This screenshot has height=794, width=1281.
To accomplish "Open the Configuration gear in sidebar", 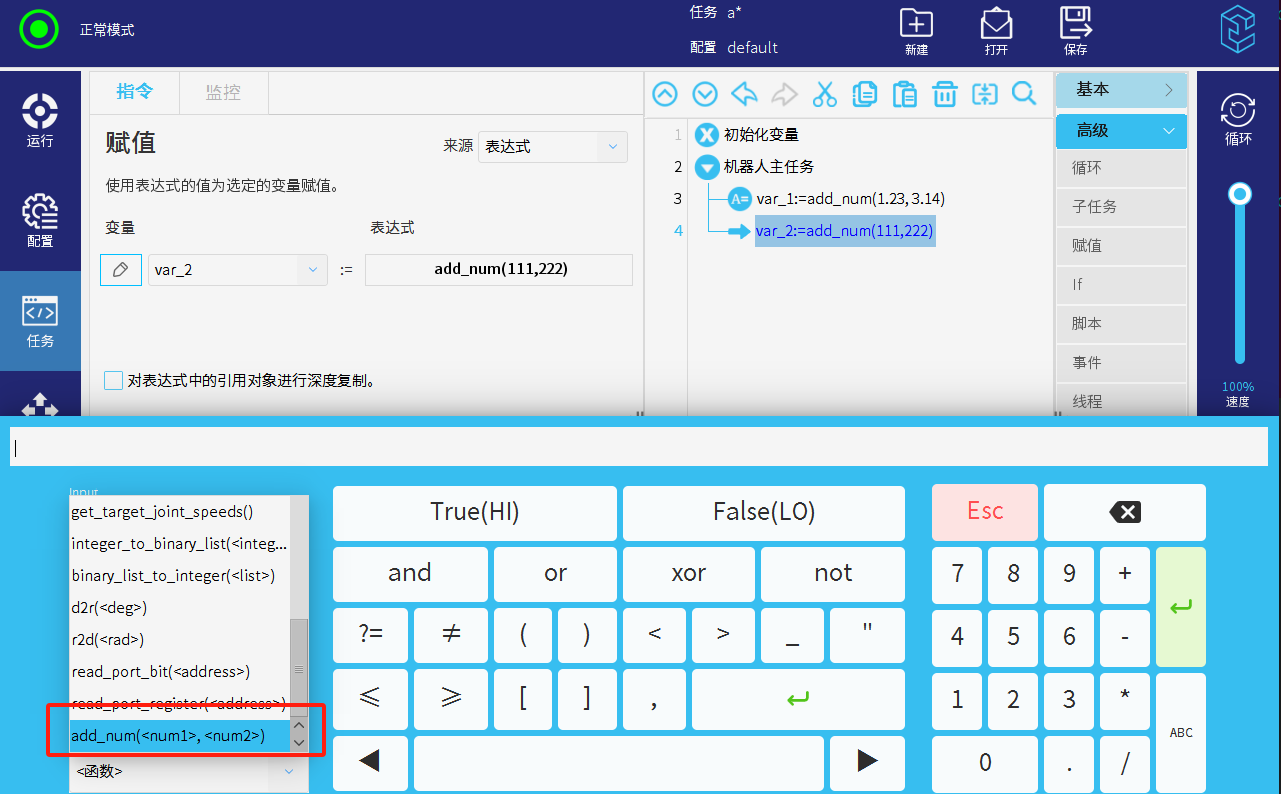I will [40, 220].
